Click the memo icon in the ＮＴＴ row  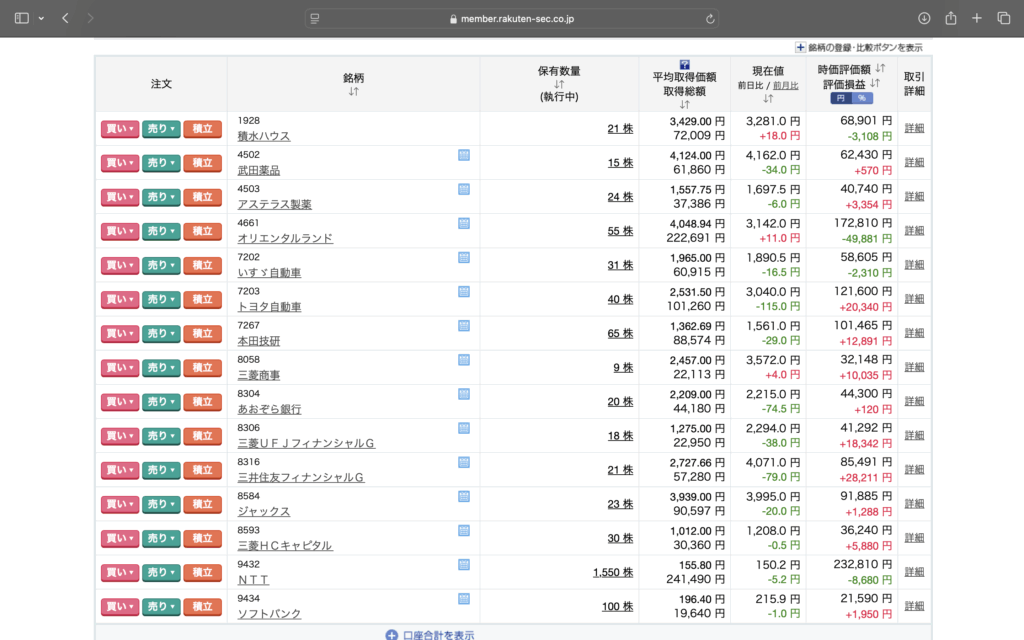(x=463, y=565)
